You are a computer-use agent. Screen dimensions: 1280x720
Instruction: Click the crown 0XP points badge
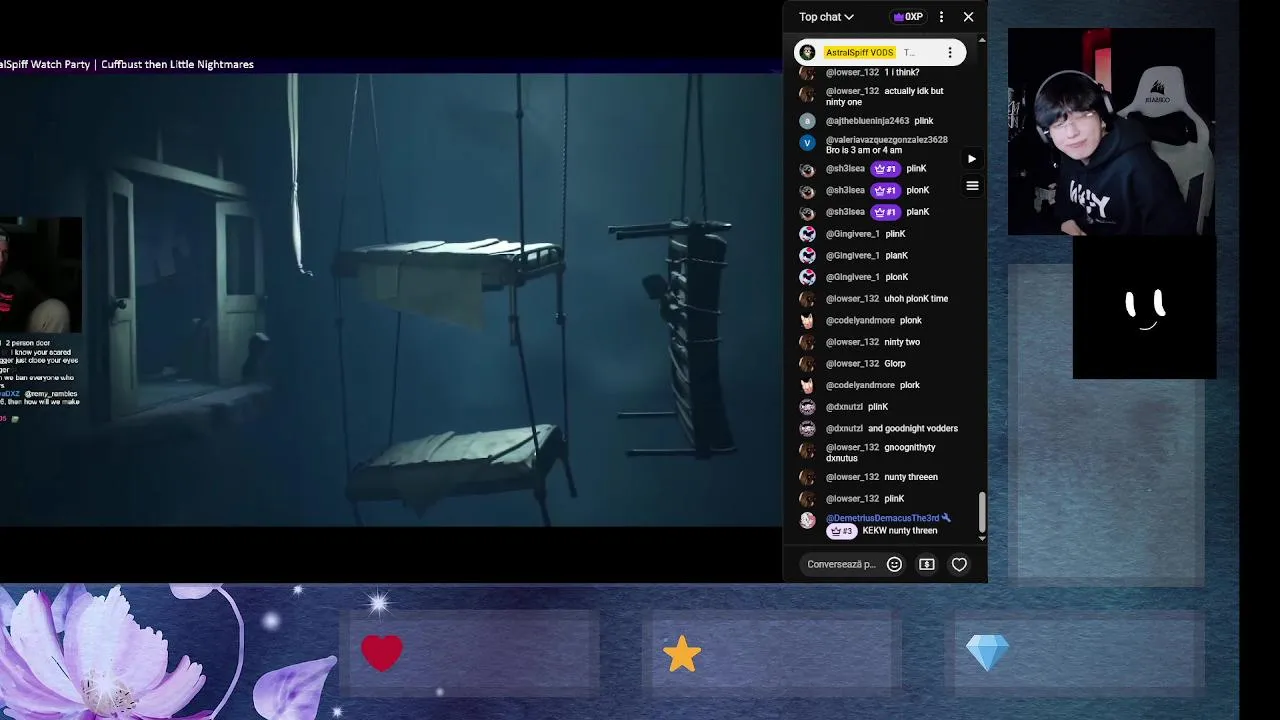tap(908, 17)
